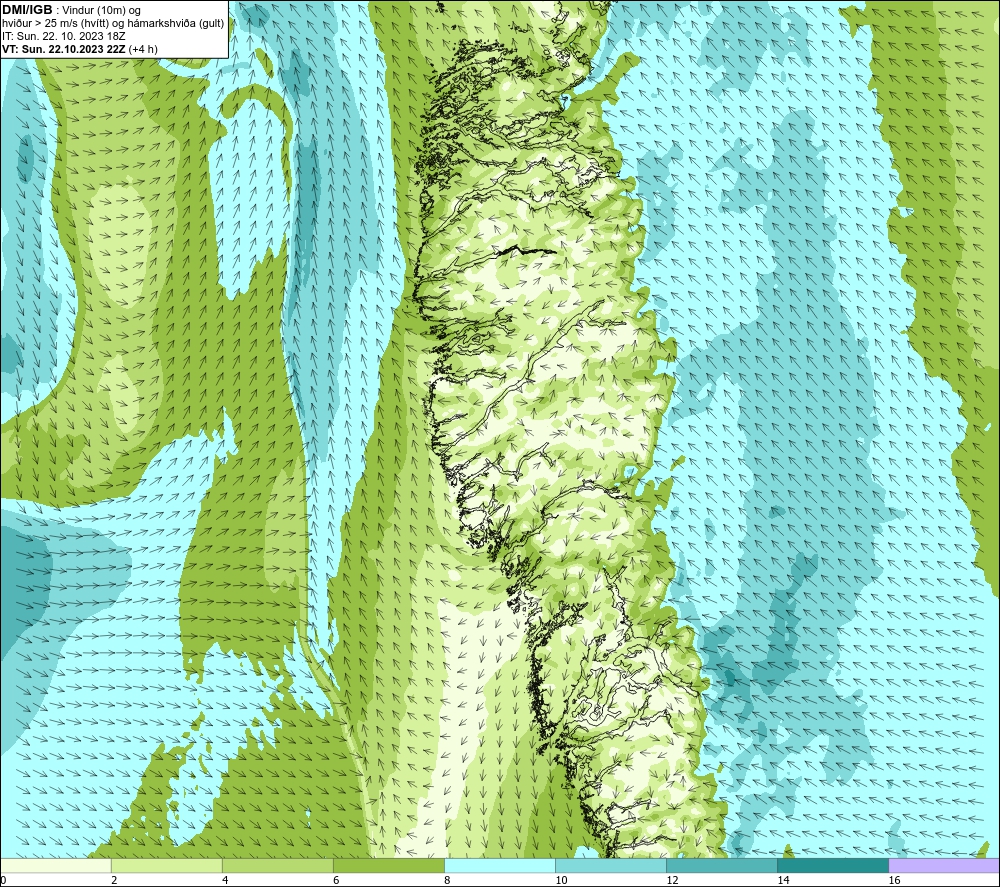Image resolution: width=1000 pixels, height=887 pixels.
Task: Click the legend scale value "0"
Action: [x=3, y=880]
